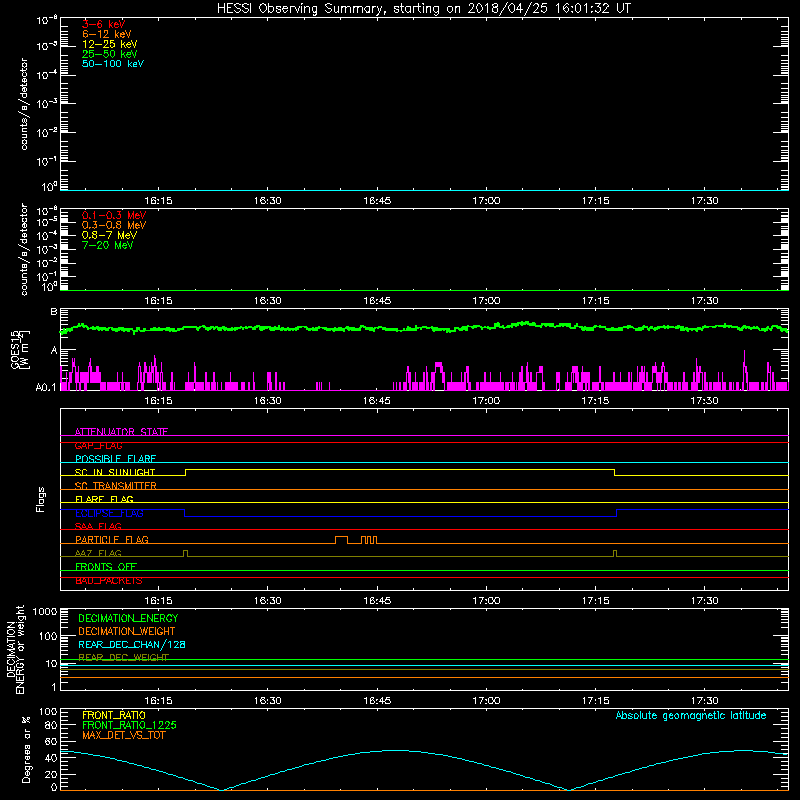Viewport: 800px width, 800px height.
Task: Click the FRONT_RATIO legend label
Action: [x=114, y=715]
